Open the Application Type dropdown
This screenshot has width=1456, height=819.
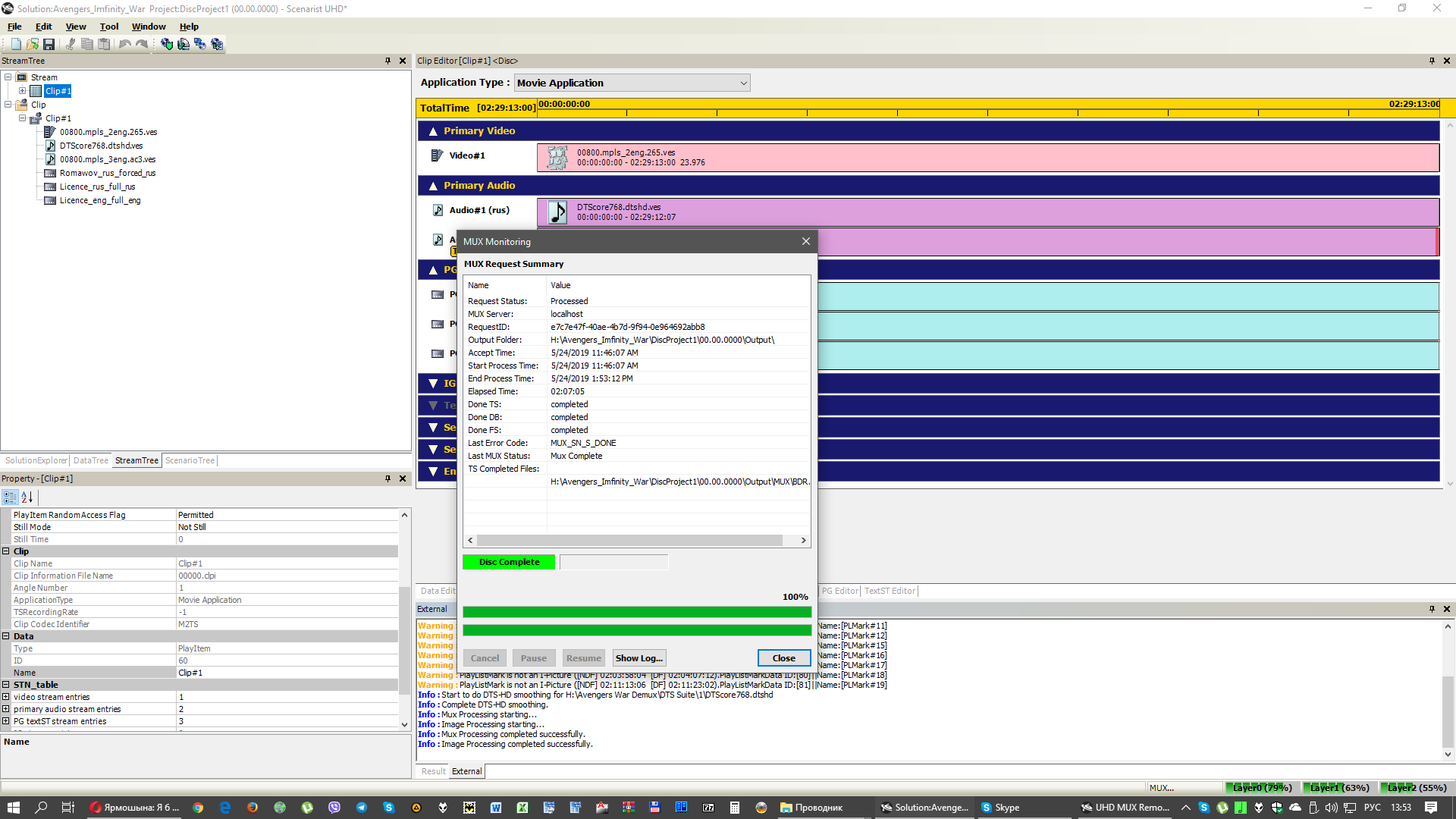(743, 83)
